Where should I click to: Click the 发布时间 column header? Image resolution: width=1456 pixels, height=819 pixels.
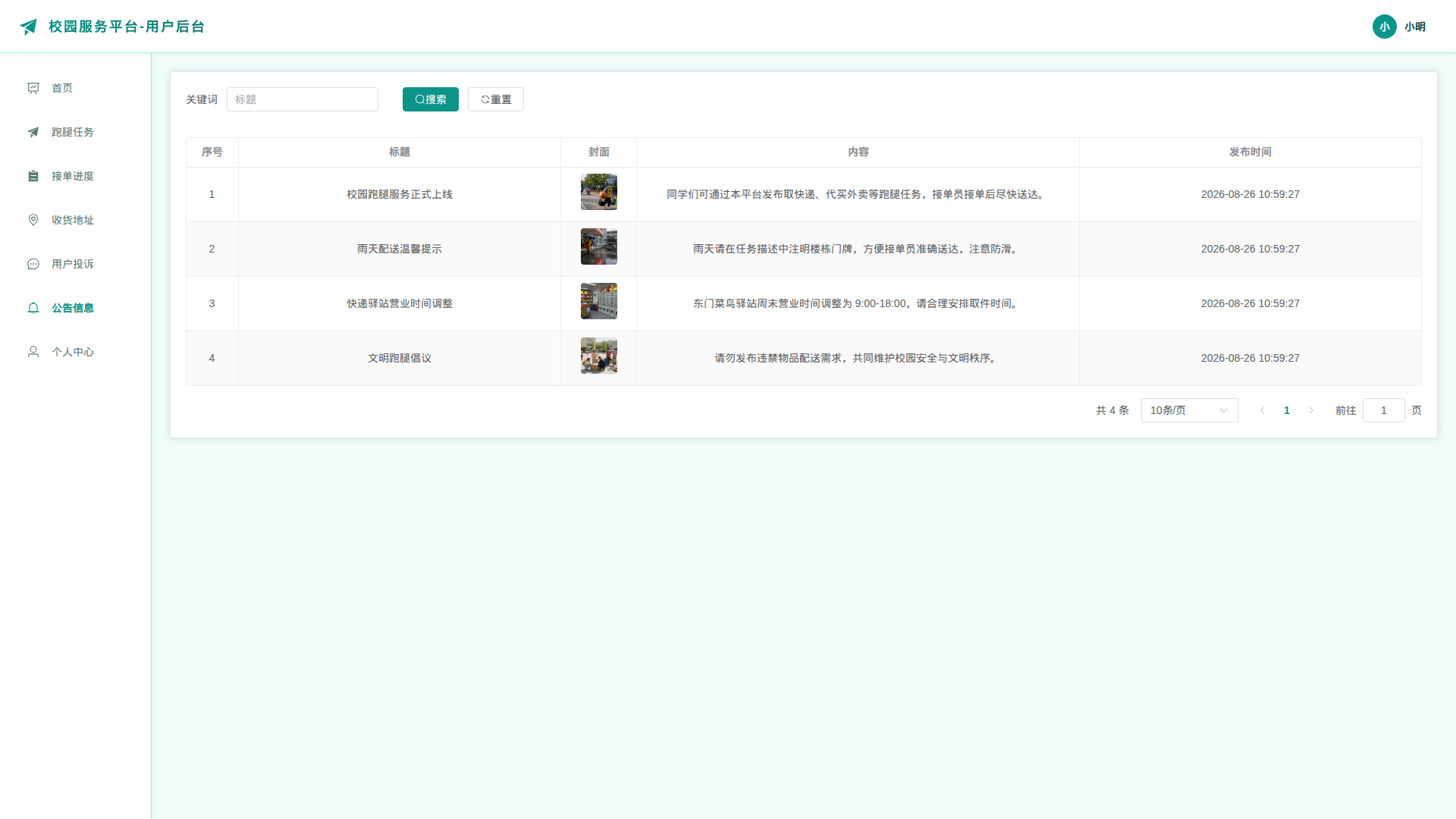pos(1250,152)
